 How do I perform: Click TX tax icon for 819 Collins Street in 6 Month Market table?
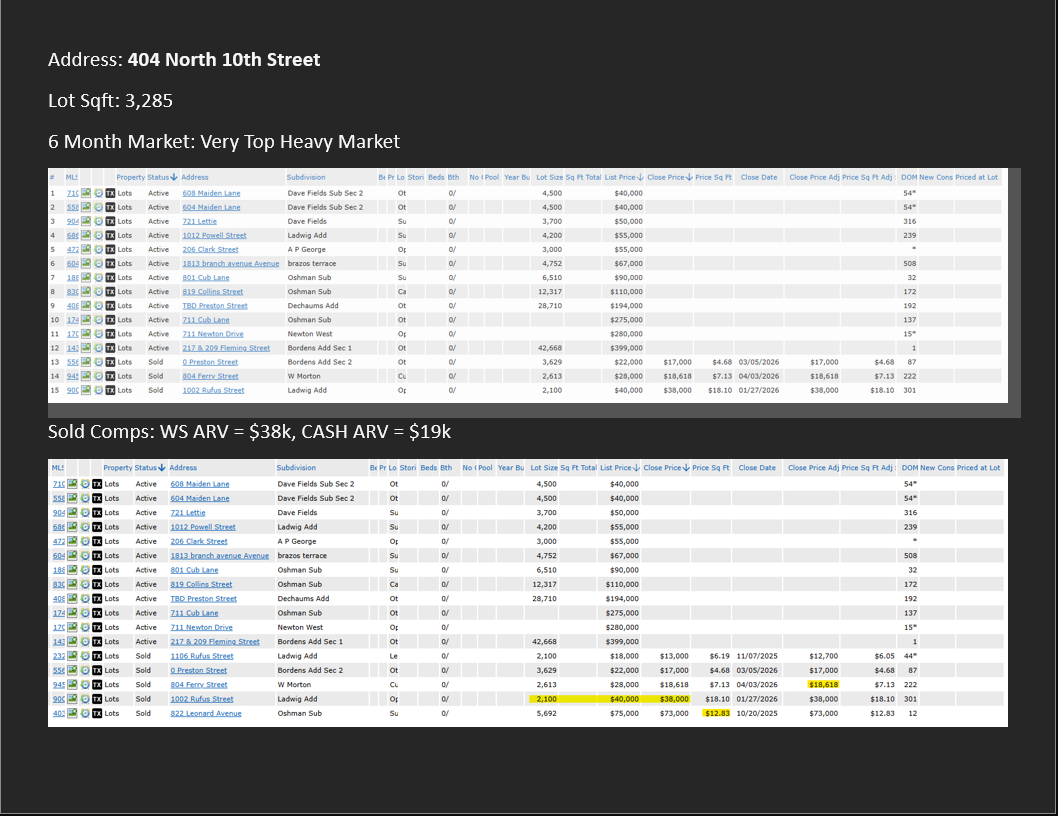click(110, 292)
